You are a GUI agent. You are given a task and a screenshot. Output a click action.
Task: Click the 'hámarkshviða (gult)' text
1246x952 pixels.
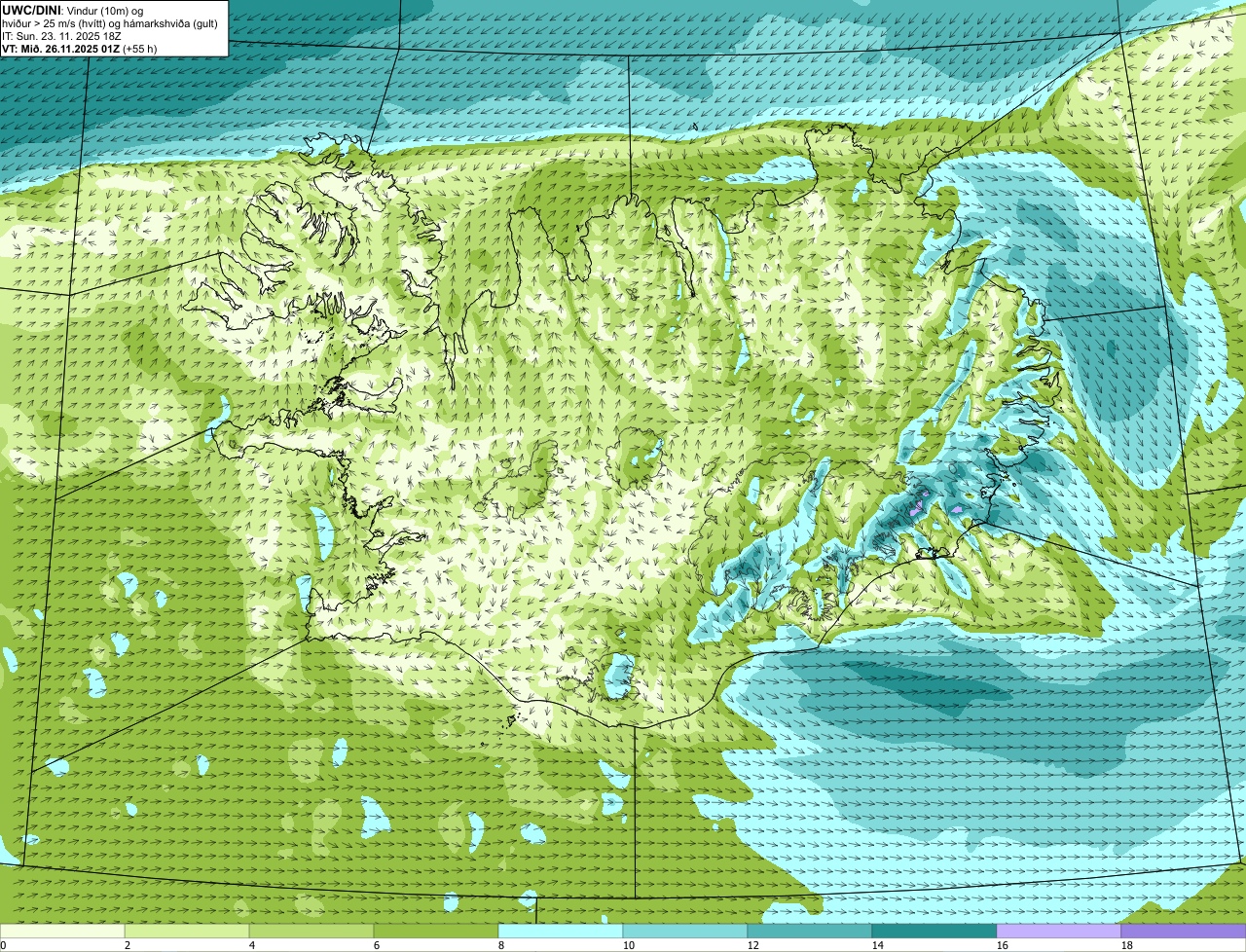(x=169, y=23)
